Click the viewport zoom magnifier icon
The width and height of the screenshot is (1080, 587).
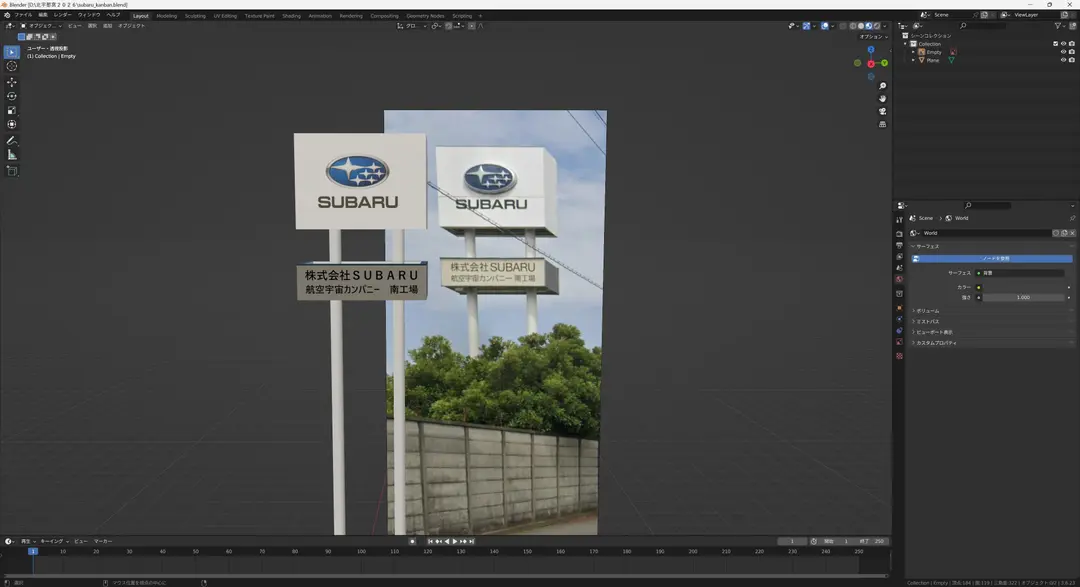882,86
